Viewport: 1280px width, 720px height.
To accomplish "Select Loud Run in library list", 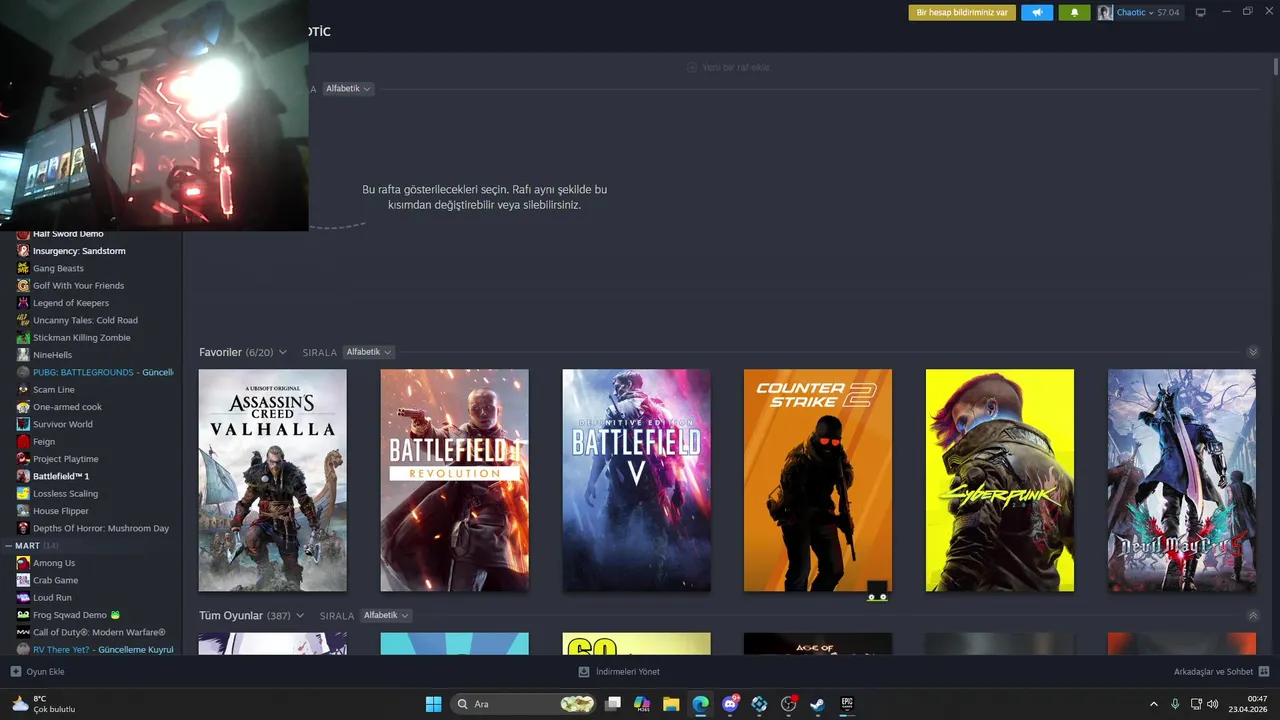I will click(52, 598).
